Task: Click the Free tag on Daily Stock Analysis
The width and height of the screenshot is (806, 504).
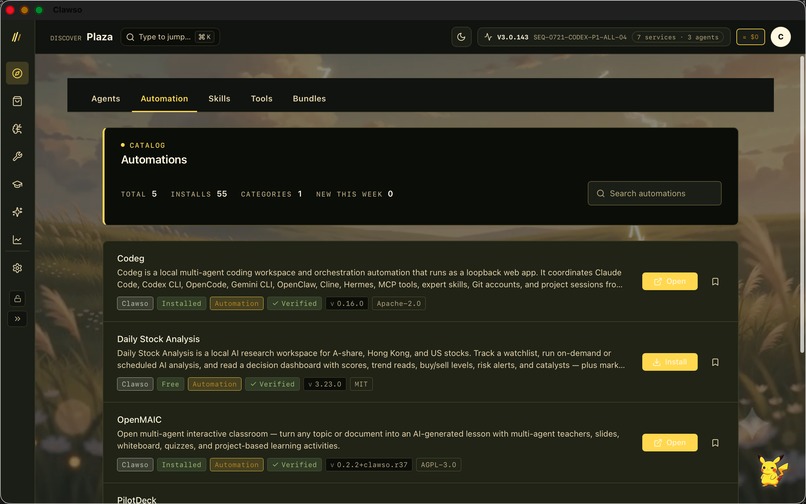Action: [x=170, y=384]
